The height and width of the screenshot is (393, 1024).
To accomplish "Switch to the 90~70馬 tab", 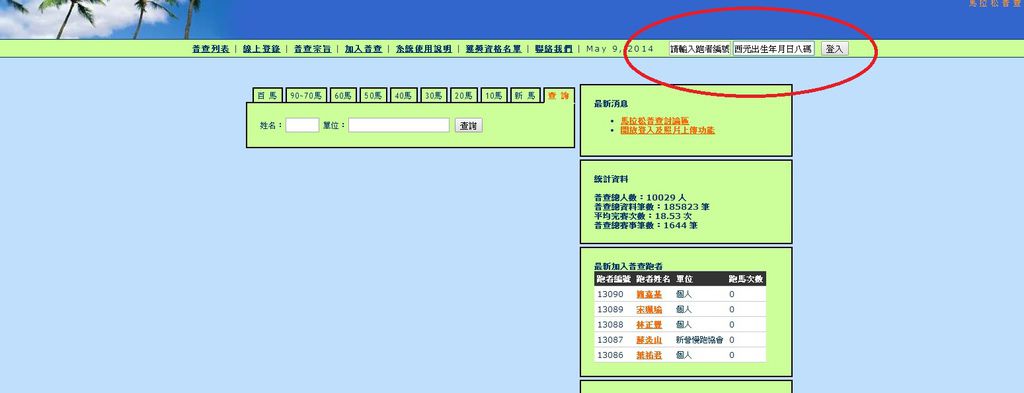I will [306, 95].
